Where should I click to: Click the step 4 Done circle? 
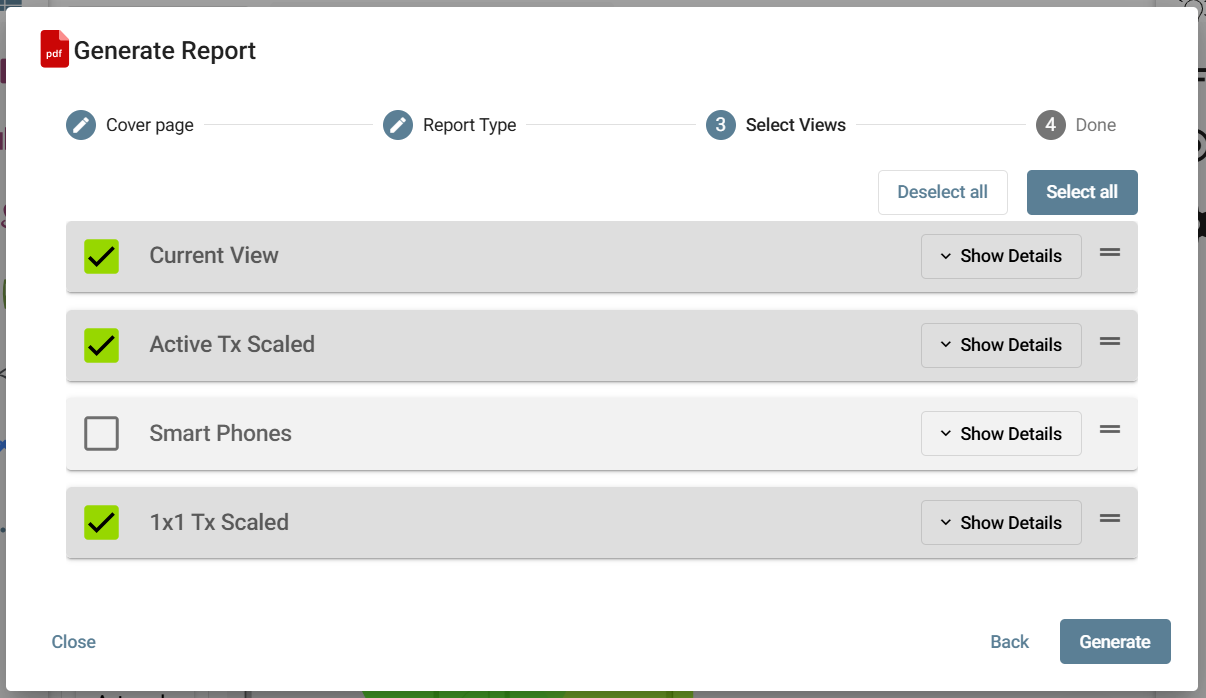pyautogui.click(x=1051, y=125)
